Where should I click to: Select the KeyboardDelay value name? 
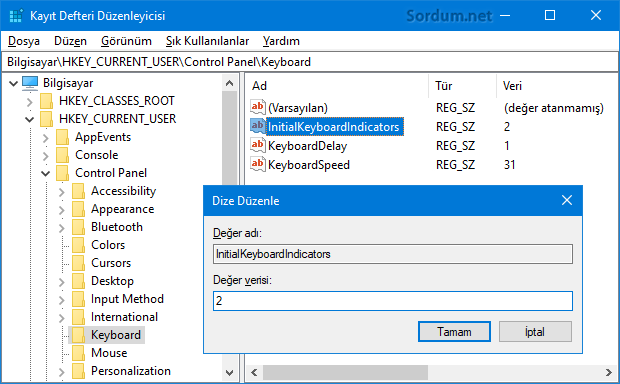pyautogui.click(x=308, y=146)
